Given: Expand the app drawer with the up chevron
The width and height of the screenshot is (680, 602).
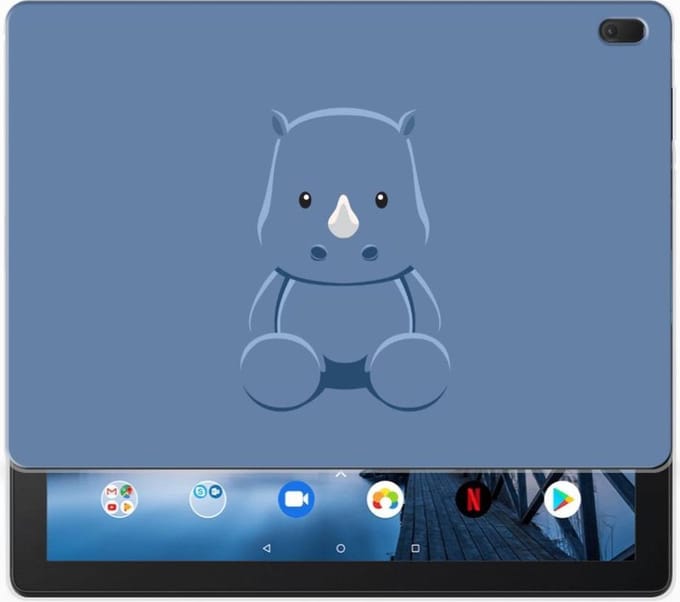Looking at the screenshot, I should (341, 474).
